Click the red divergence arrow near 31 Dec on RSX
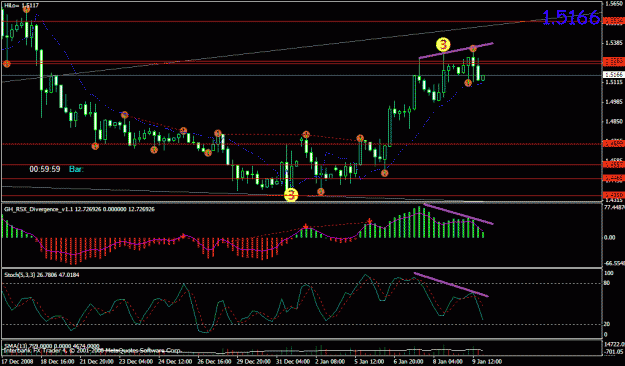The width and height of the screenshot is (625, 366). tap(306, 227)
